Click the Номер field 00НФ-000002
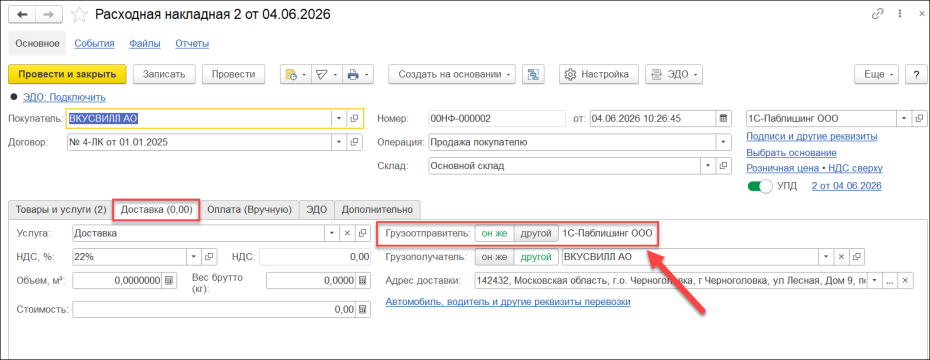Viewport: 930px width, 360px height. 497,119
